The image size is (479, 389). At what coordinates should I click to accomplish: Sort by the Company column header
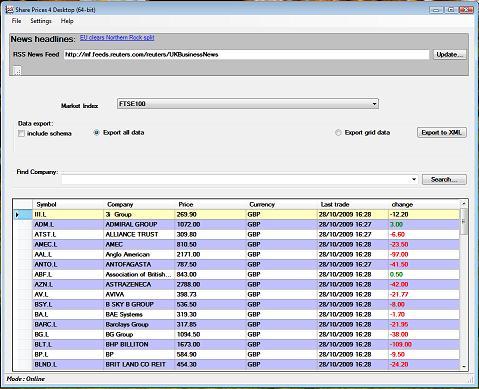(139, 204)
